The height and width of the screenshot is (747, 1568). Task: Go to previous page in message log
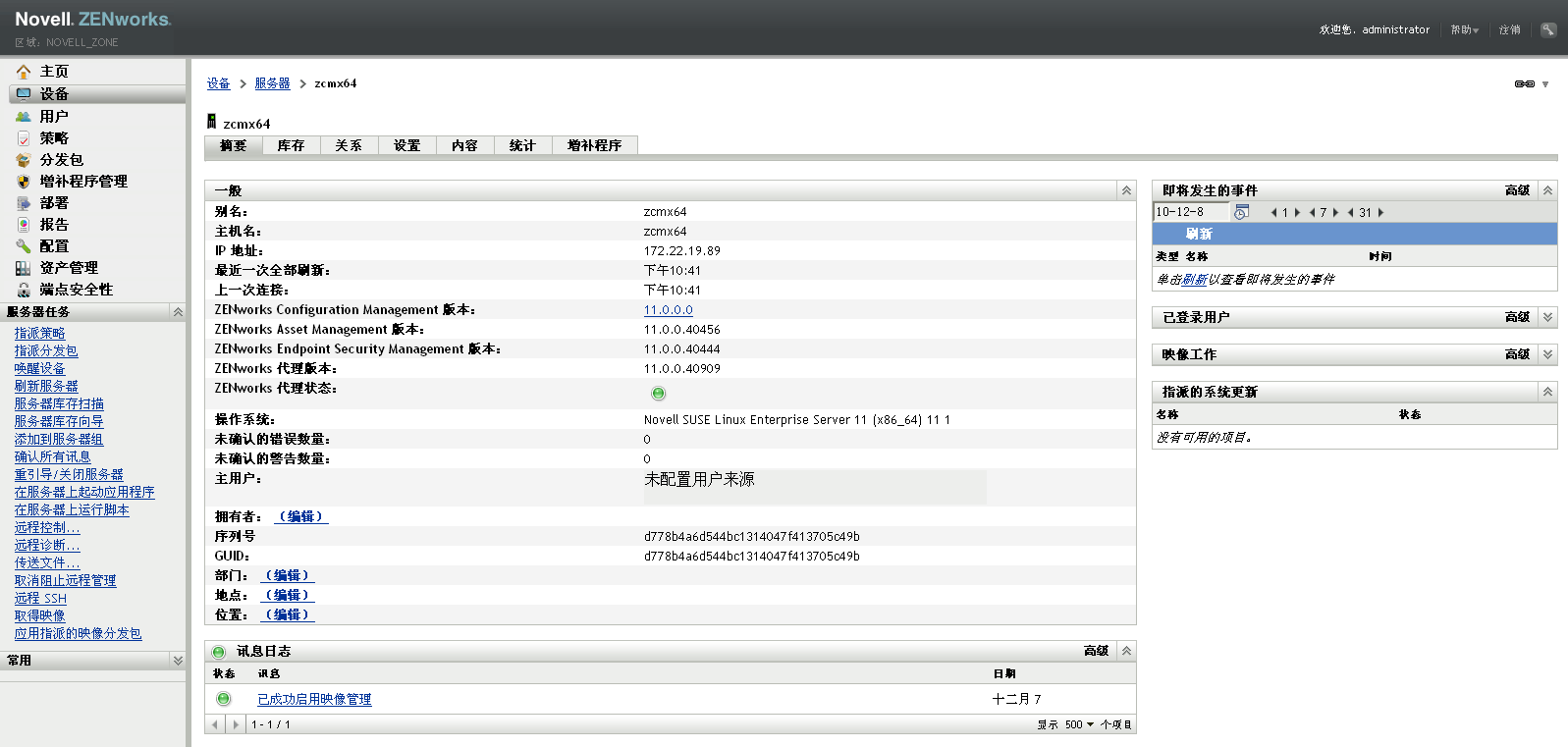[215, 724]
